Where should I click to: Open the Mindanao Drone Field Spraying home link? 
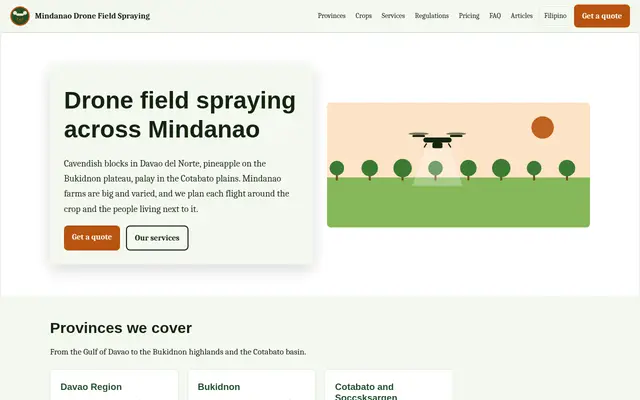80,16
